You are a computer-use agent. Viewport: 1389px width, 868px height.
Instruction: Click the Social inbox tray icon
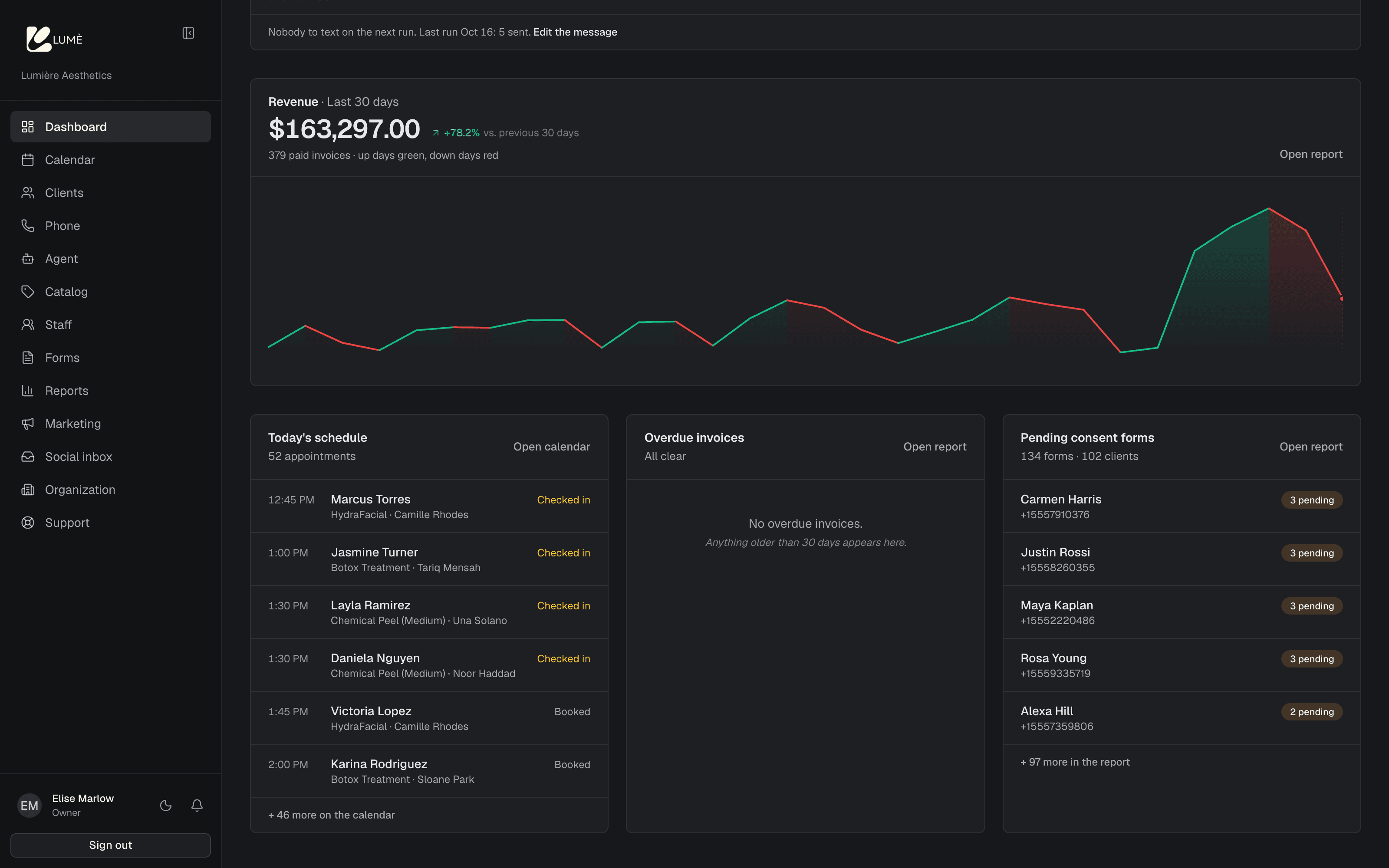pyautogui.click(x=27, y=457)
